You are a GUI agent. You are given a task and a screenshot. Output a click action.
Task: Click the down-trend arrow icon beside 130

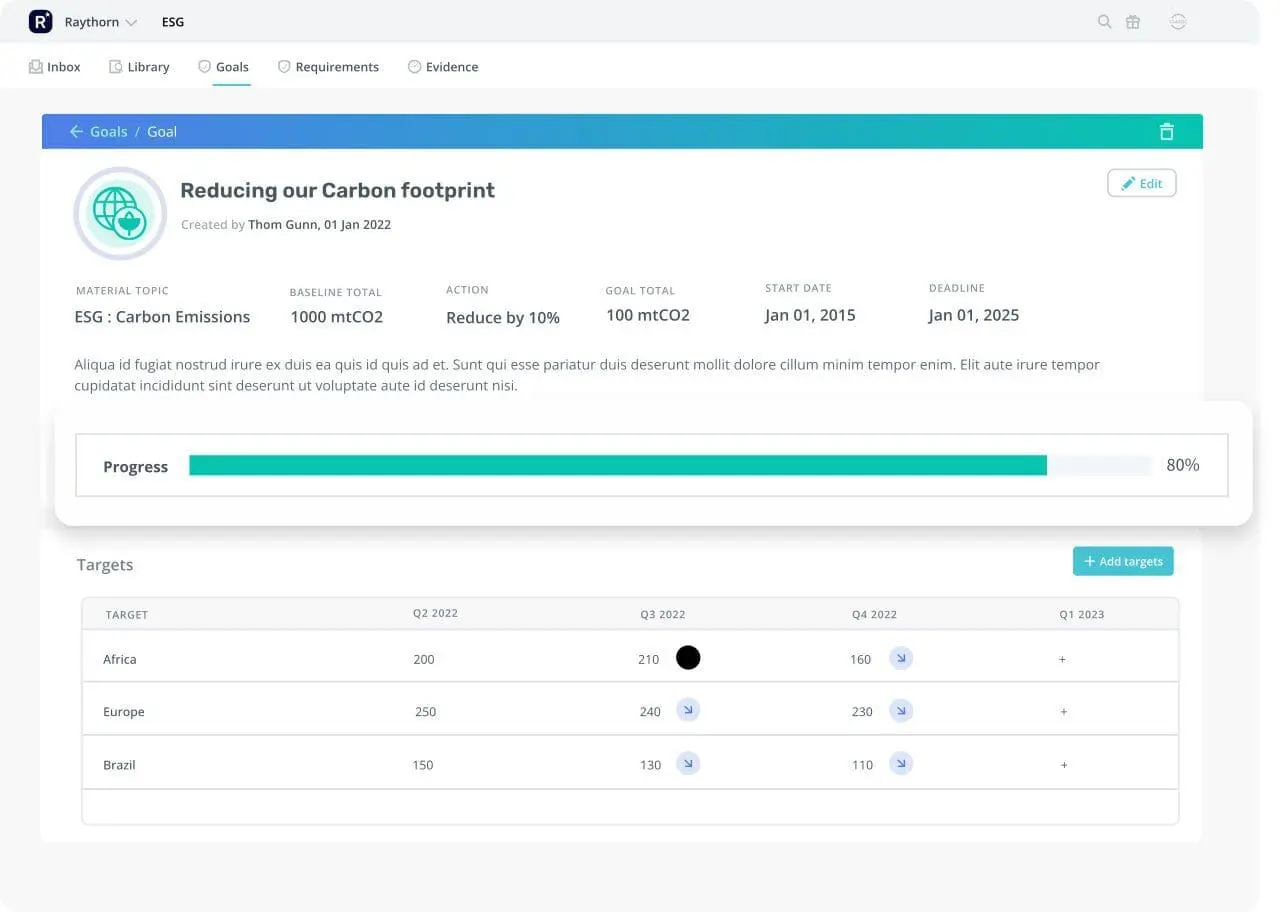click(x=688, y=764)
